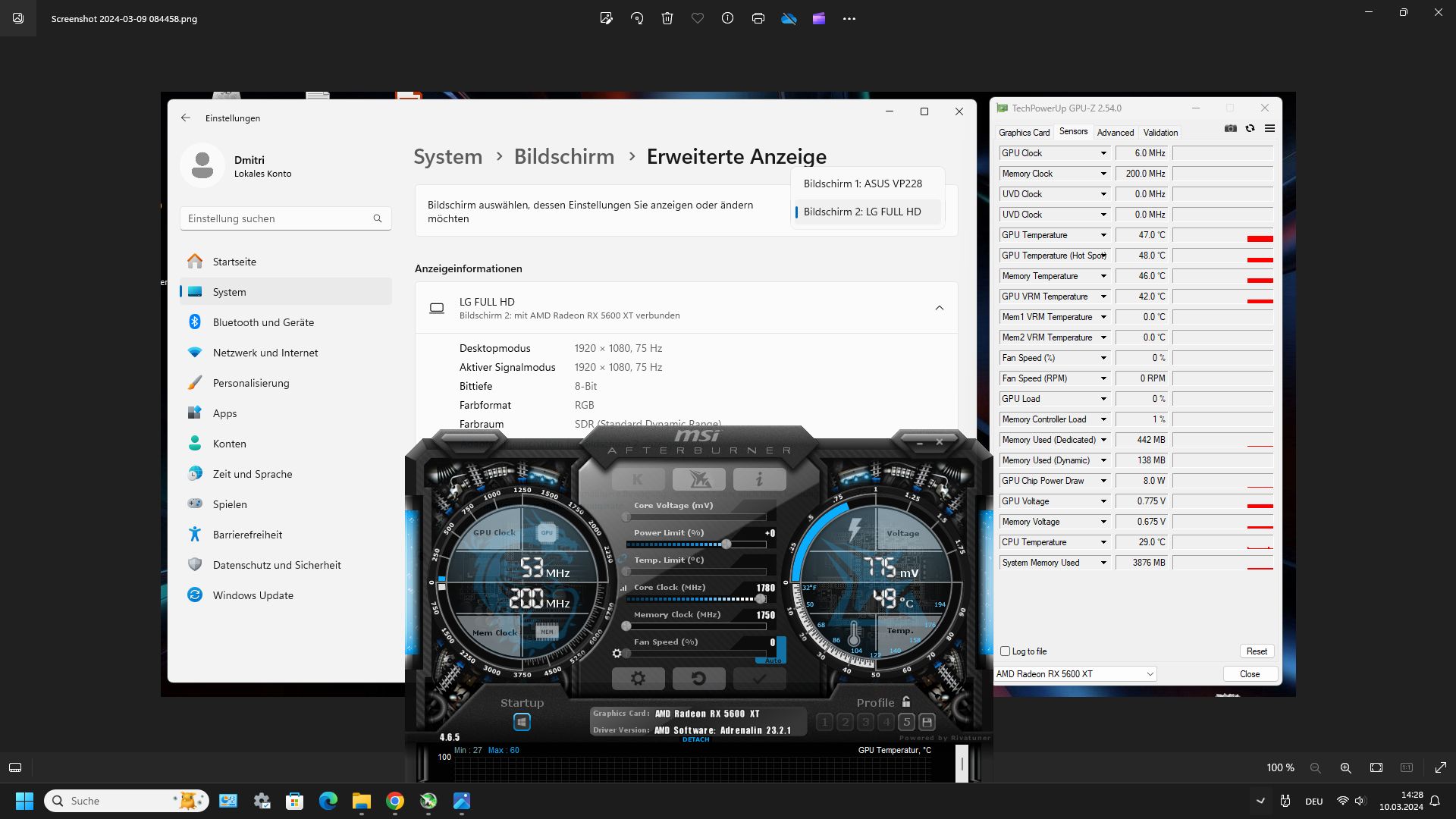Expand the GPU Temperature sensor dropdown arrow

pyautogui.click(x=1103, y=235)
